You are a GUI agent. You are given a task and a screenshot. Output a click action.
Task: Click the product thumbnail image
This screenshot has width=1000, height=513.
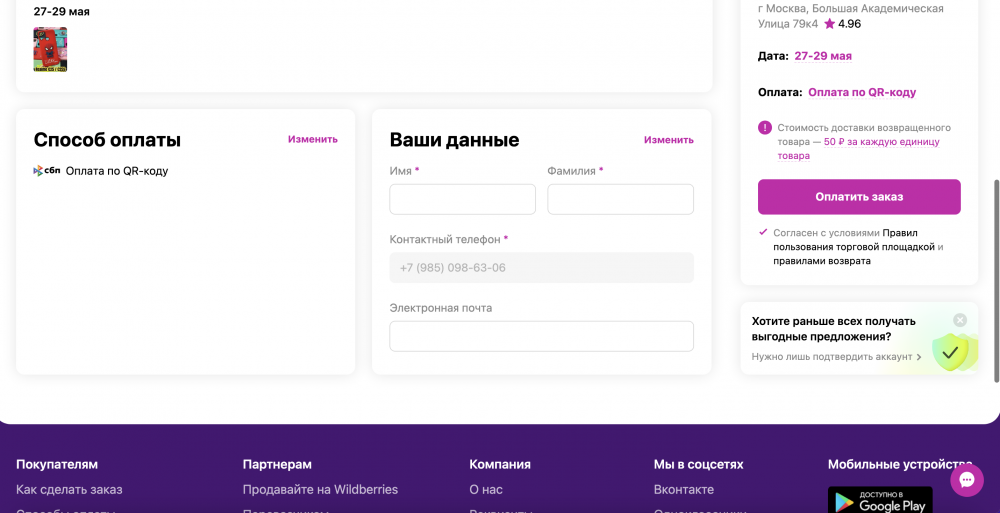pos(50,49)
